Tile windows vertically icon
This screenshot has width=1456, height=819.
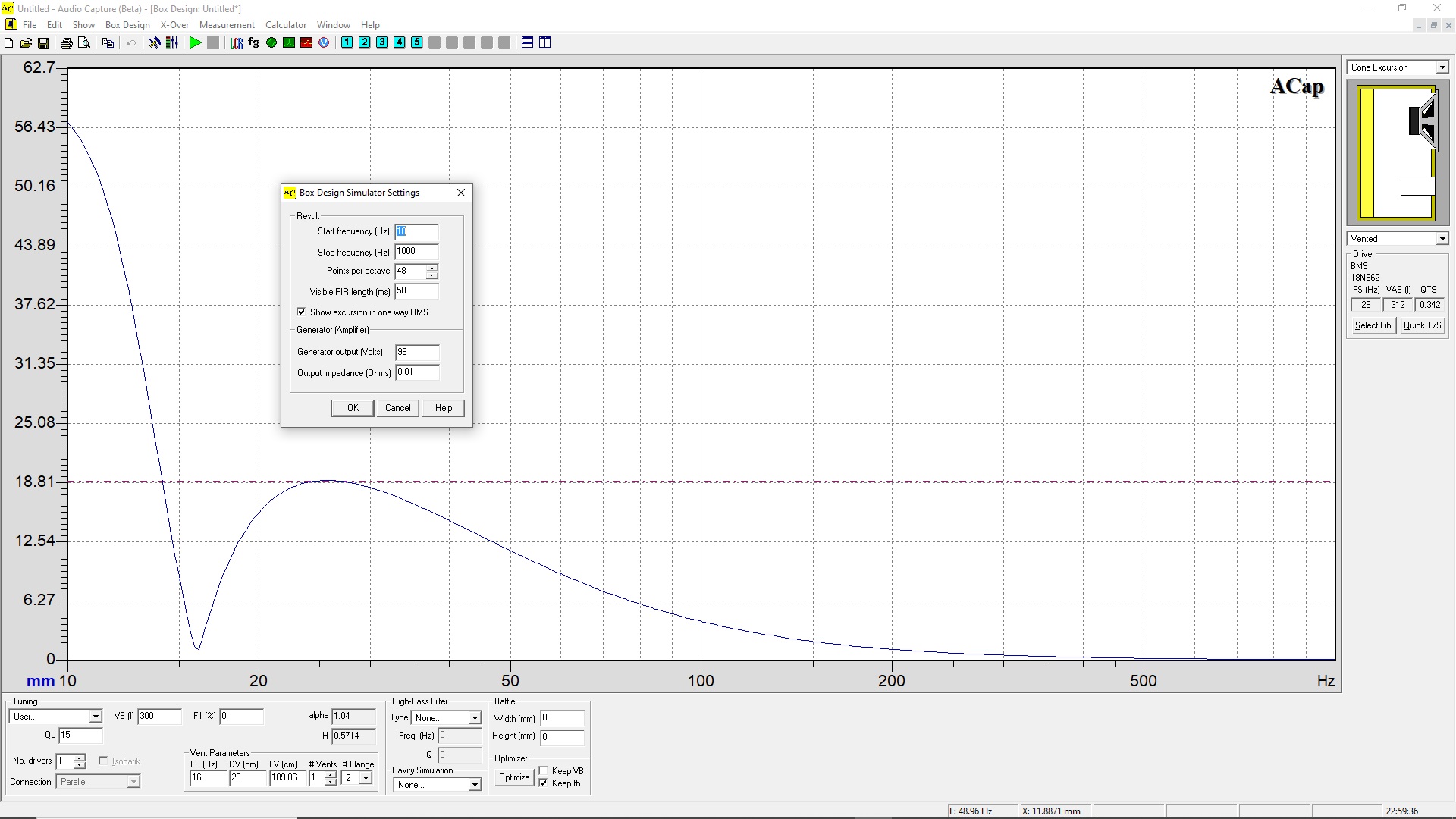tap(545, 43)
